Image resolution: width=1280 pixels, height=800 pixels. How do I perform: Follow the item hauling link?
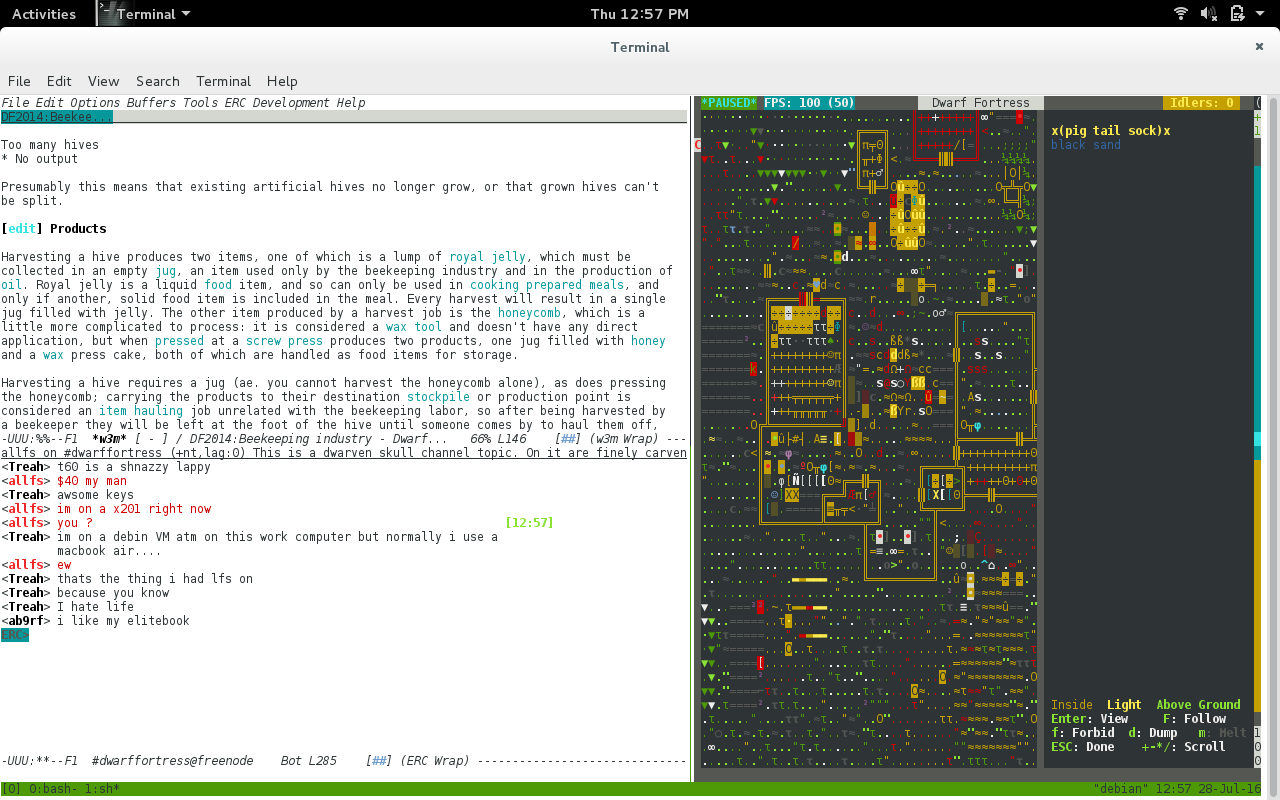141,411
